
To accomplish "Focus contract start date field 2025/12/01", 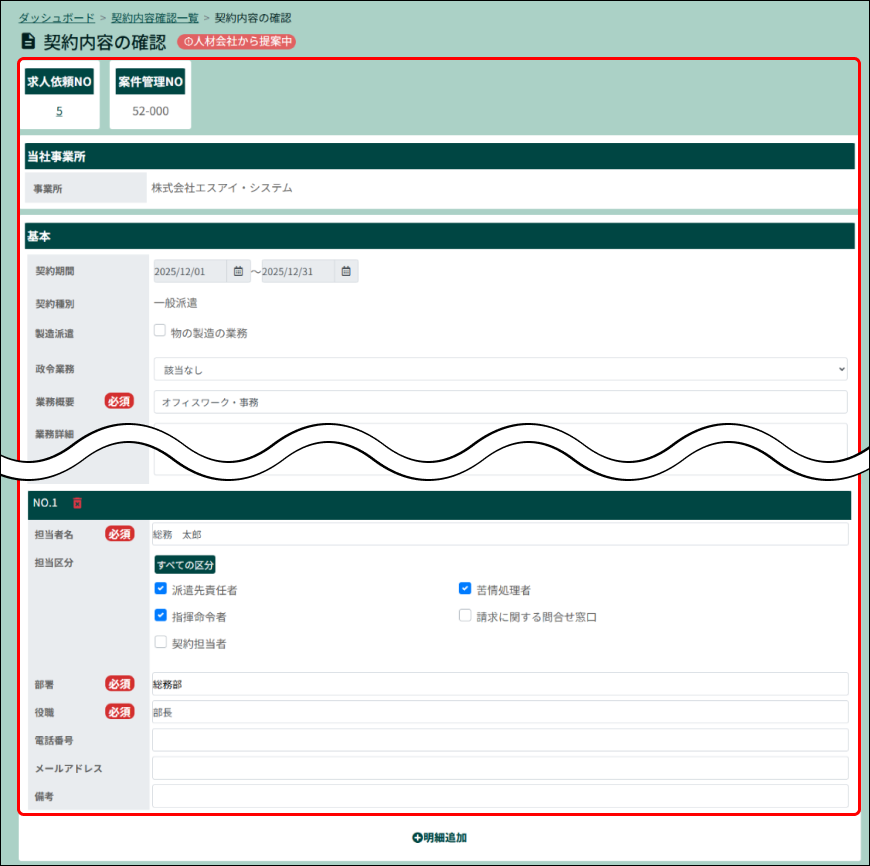I will (x=190, y=271).
